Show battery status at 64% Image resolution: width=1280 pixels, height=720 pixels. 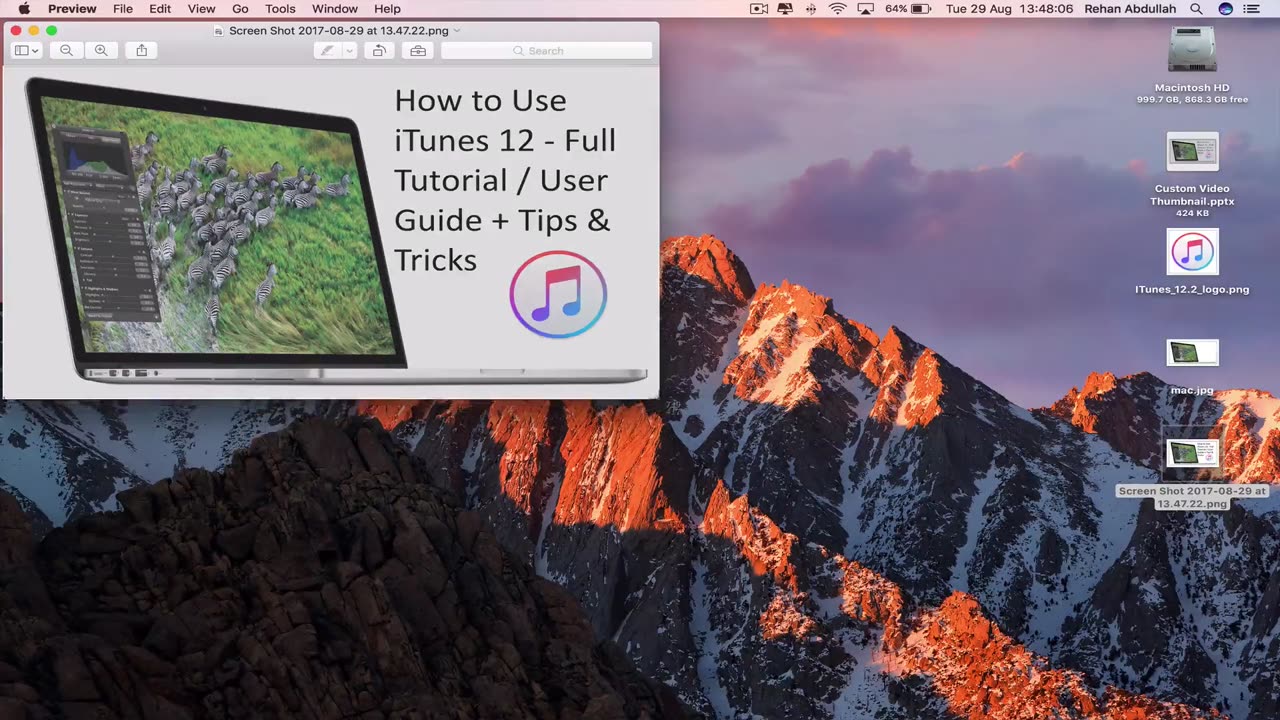pos(908,9)
